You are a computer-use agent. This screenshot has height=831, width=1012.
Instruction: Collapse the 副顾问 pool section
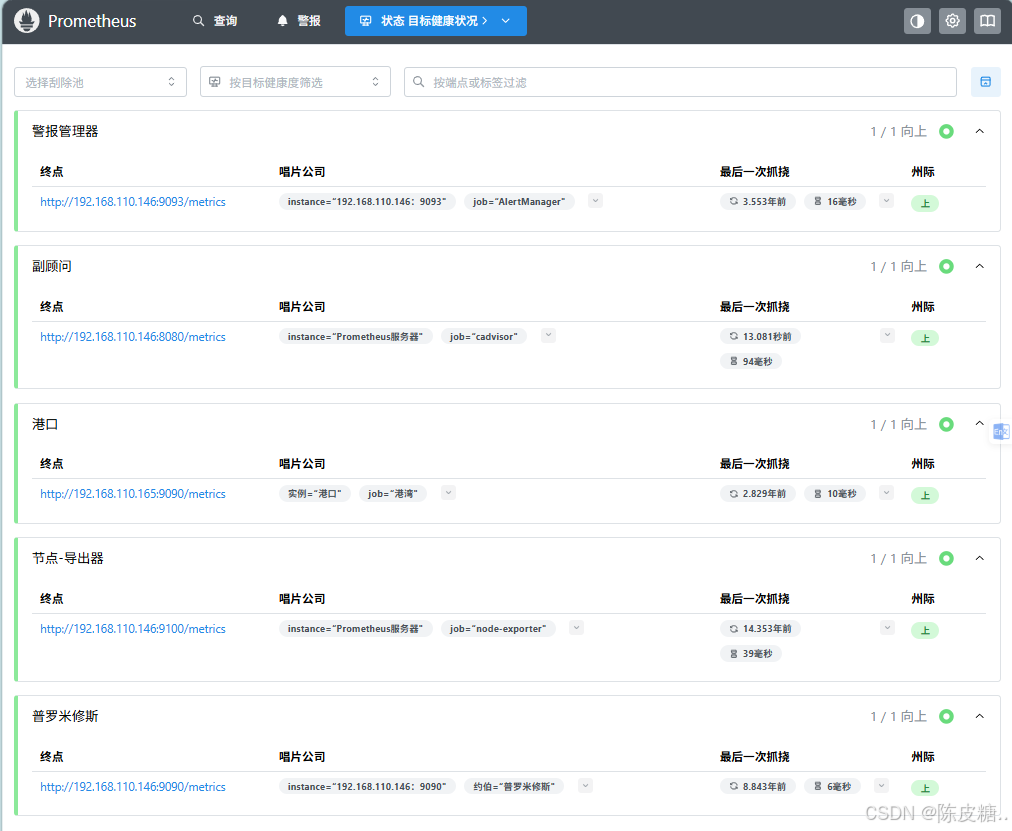(x=980, y=266)
